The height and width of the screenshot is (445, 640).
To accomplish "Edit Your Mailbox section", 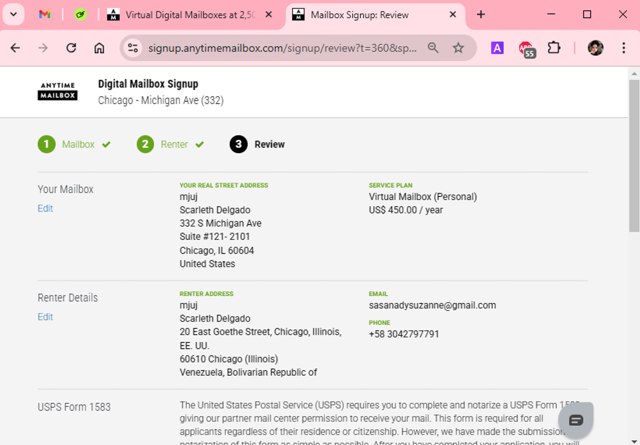I will (45, 209).
